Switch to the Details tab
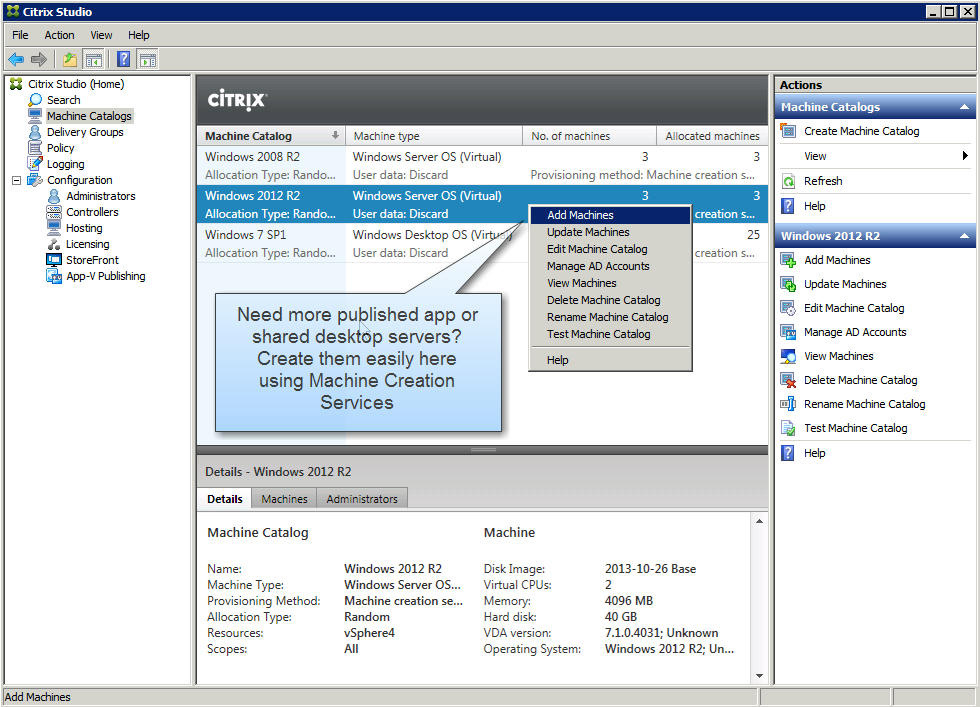 (x=224, y=499)
